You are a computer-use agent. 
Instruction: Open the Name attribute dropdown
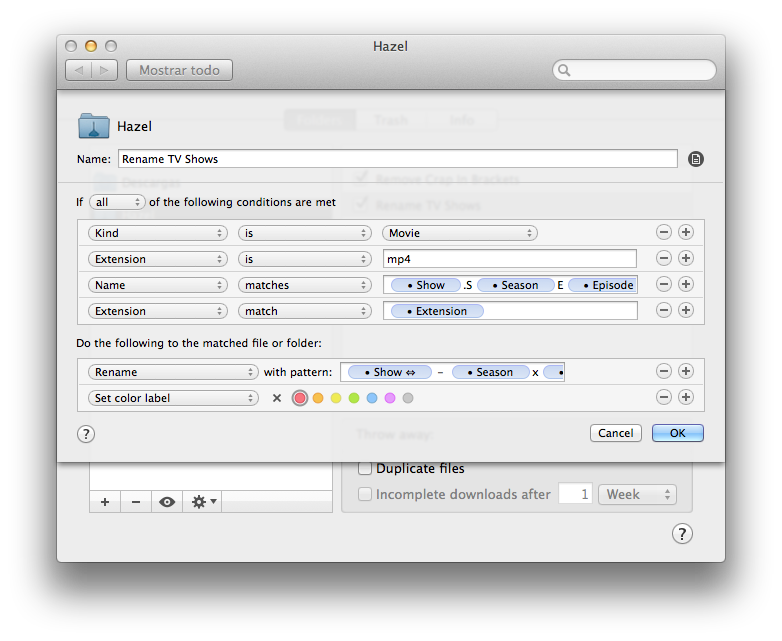tap(158, 285)
